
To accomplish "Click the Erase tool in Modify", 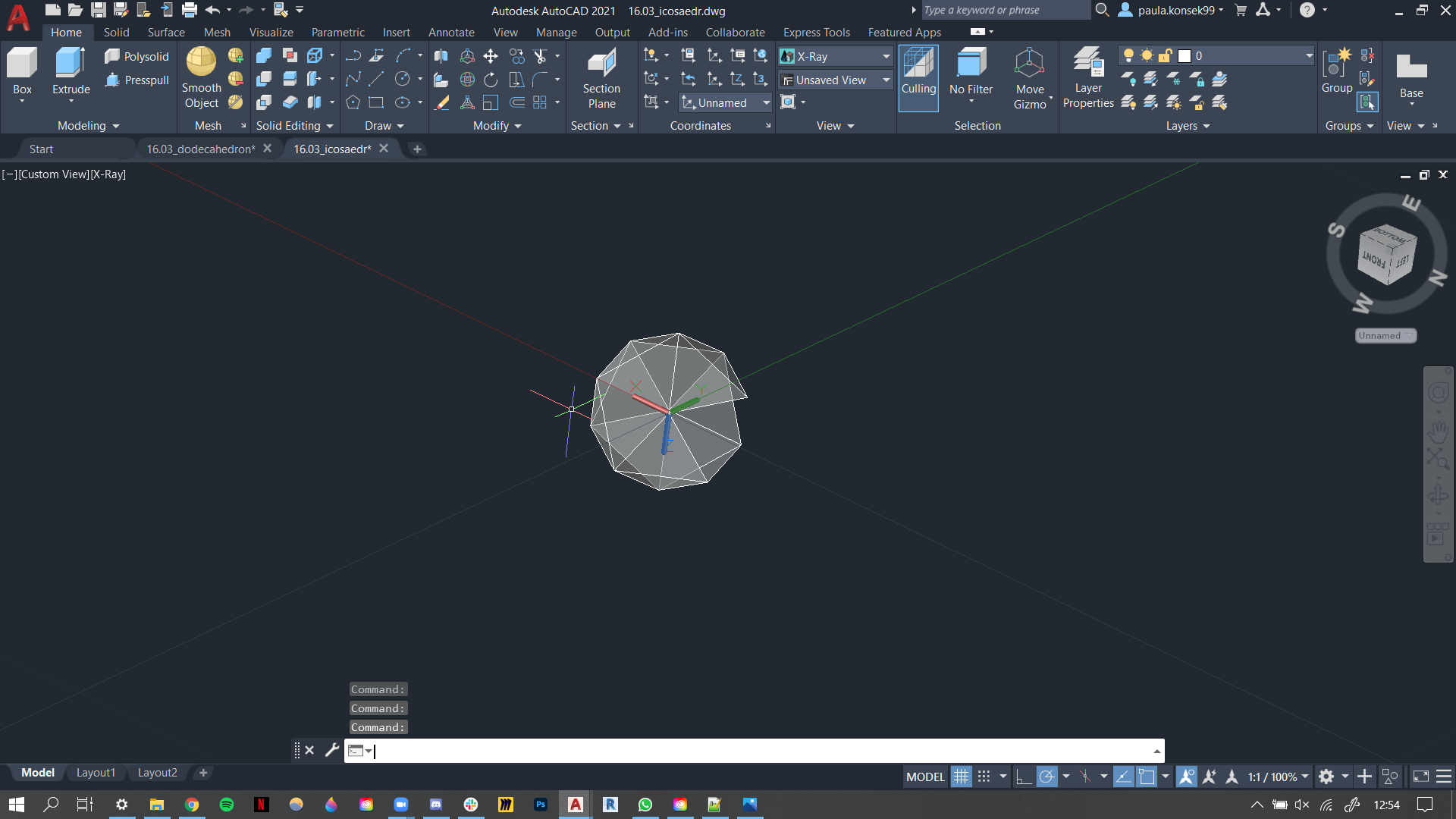I will [x=442, y=102].
